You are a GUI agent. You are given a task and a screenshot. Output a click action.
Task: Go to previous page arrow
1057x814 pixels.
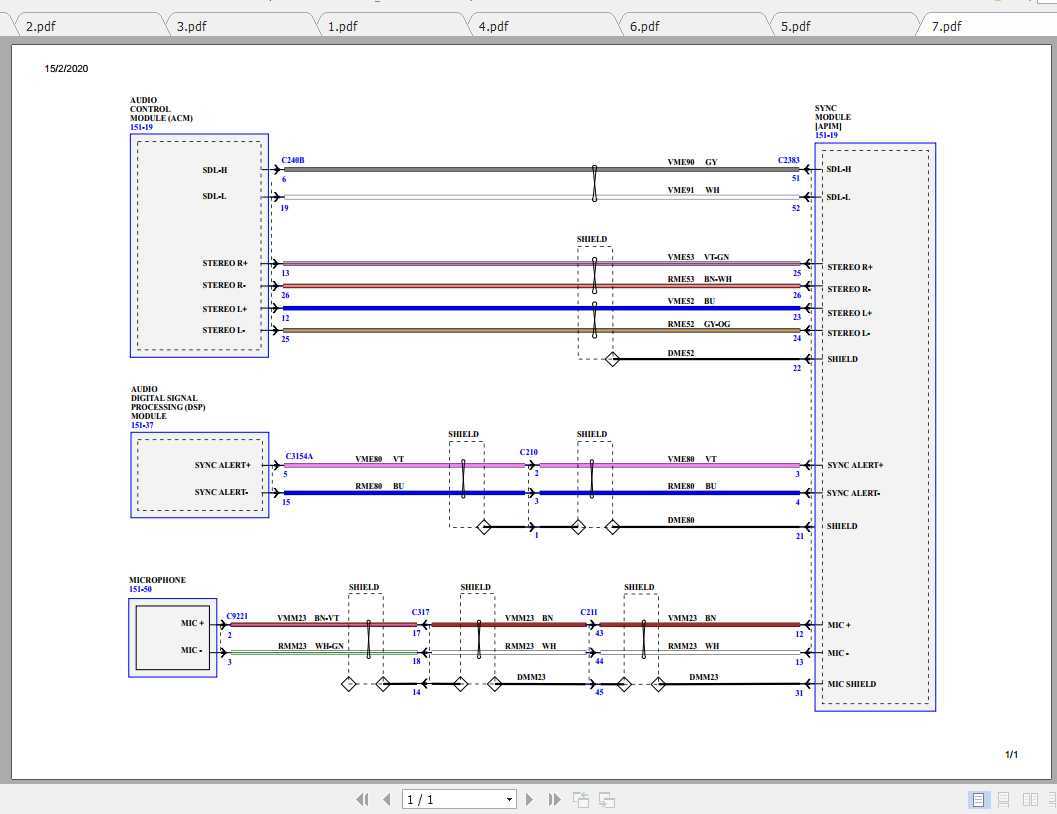[386, 799]
